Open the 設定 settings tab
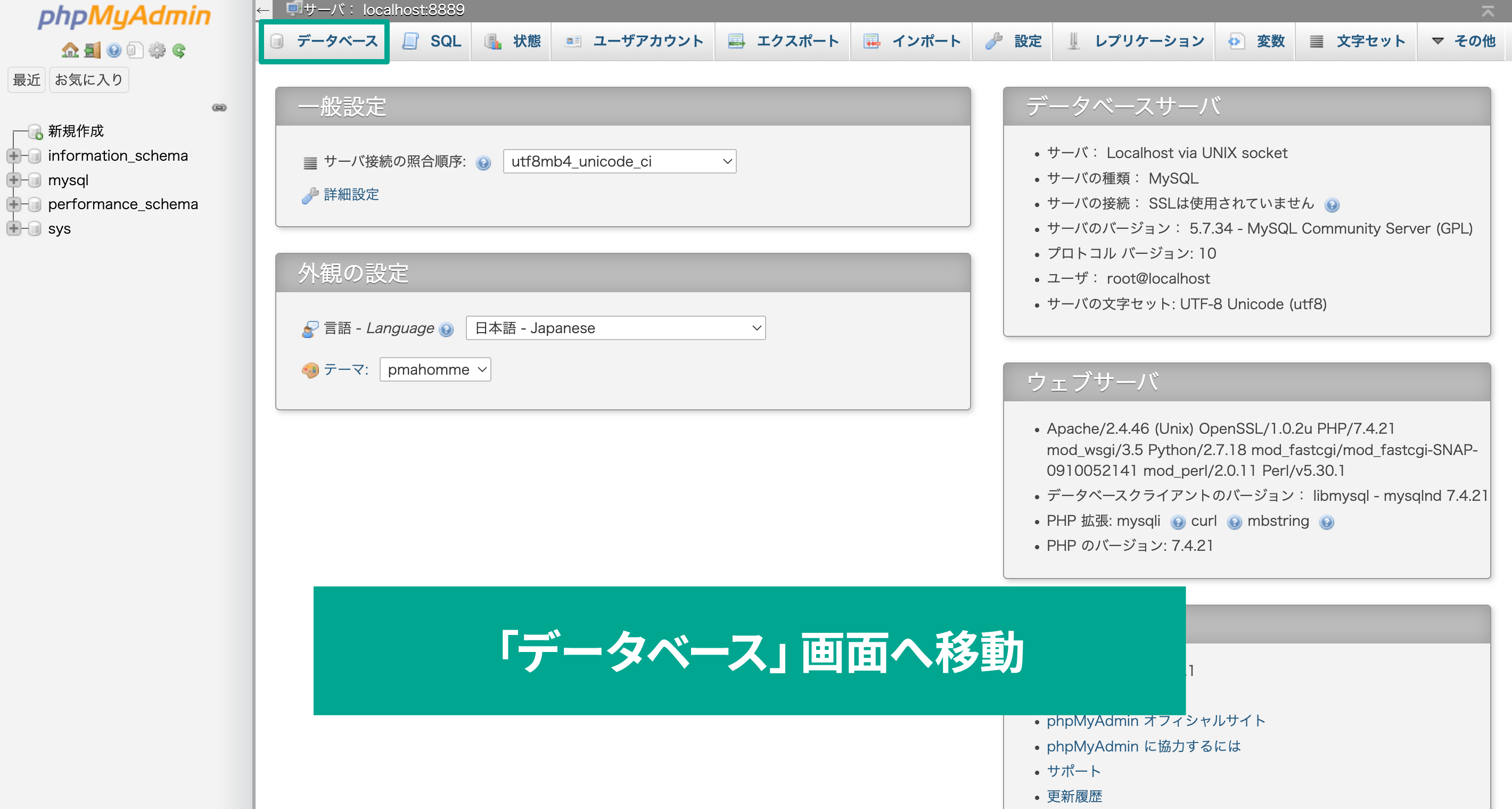This screenshot has height=809, width=1512. click(1013, 41)
